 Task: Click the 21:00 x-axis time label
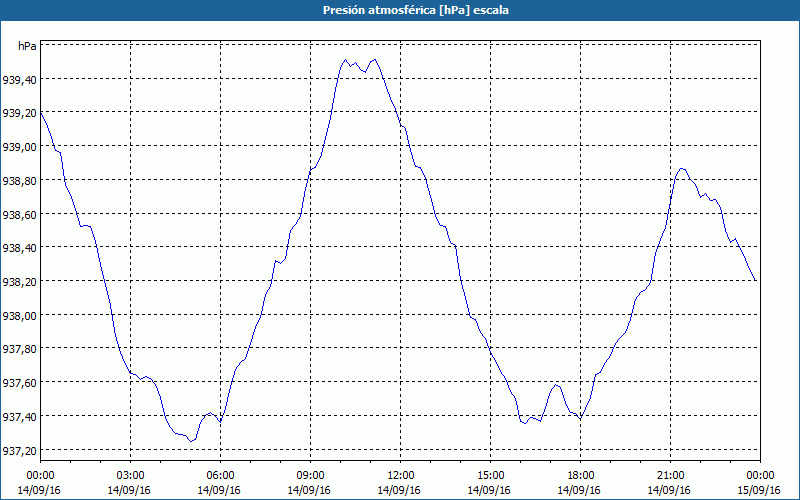pyautogui.click(x=670, y=476)
